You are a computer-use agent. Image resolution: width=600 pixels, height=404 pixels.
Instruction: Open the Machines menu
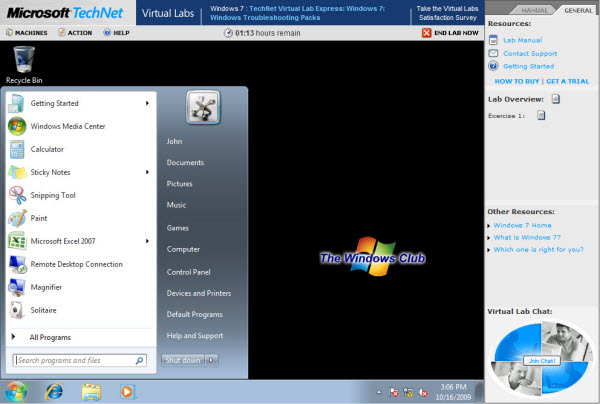click(x=27, y=33)
